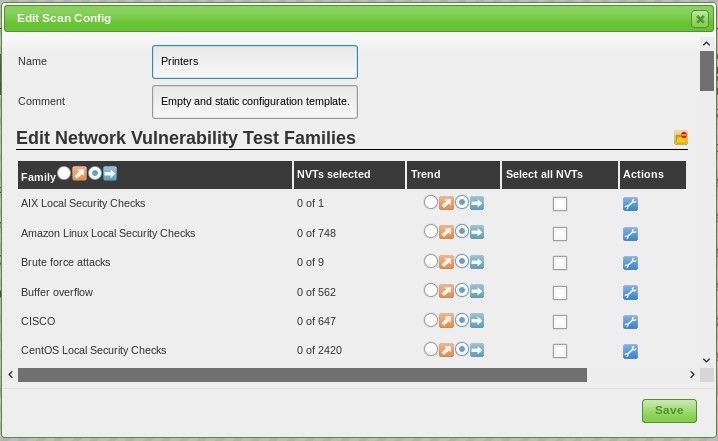The image size is (718, 441).
Task: Choose the dynamic trend radio for Amazon Linux
Action: coord(430,231)
